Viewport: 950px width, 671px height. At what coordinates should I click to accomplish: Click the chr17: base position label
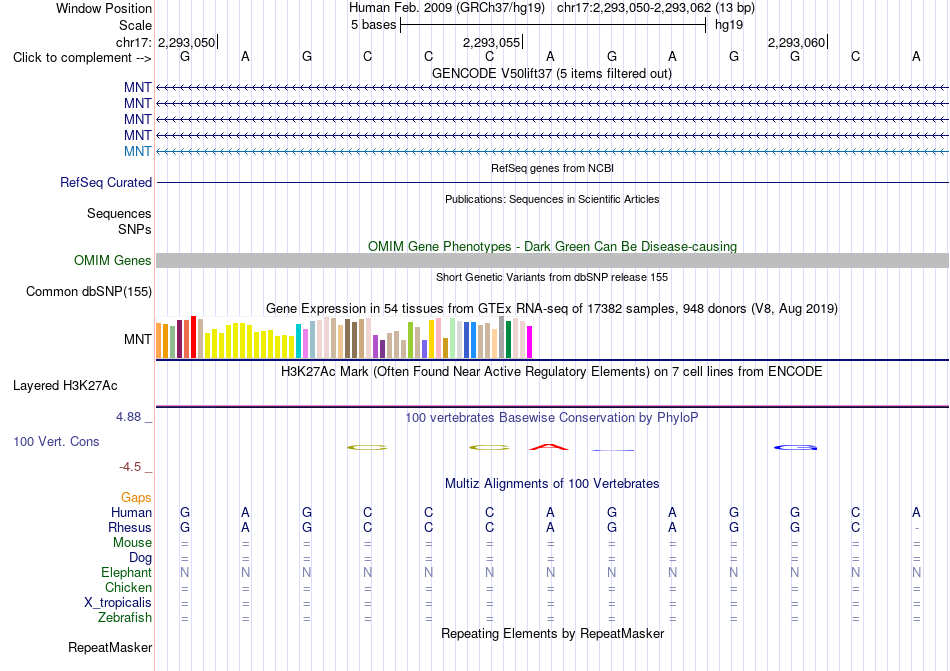tap(134, 42)
